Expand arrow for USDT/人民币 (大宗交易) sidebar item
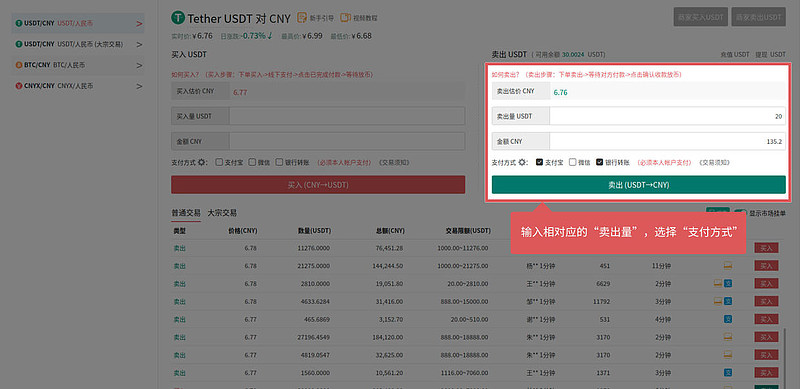The width and height of the screenshot is (800, 389). (x=139, y=44)
